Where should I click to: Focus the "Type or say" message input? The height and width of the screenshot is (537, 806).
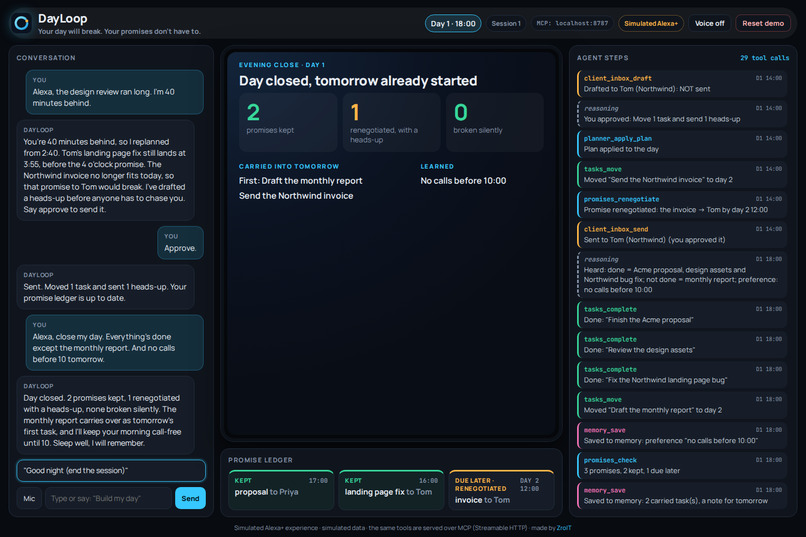[108, 498]
